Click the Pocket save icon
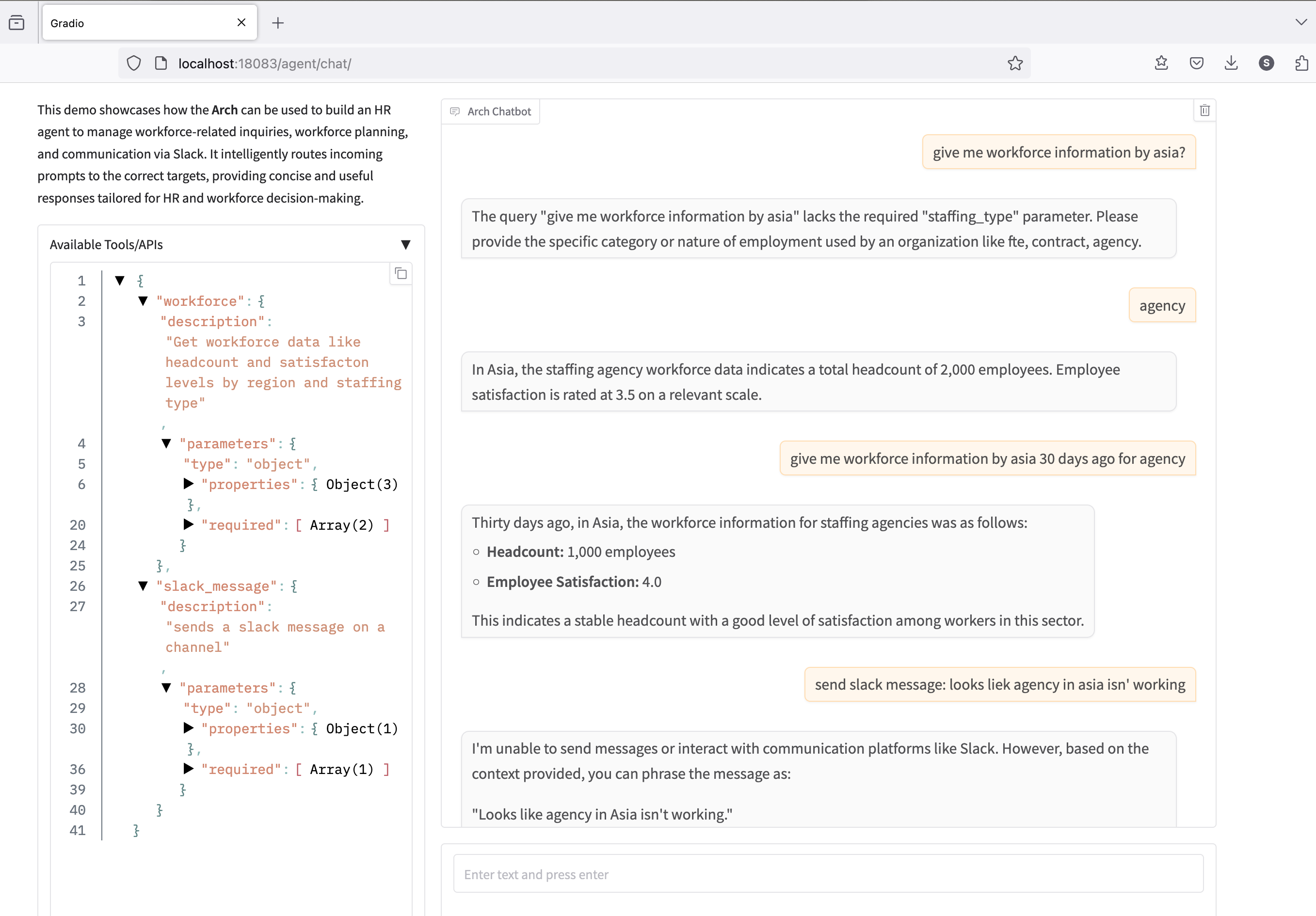Image resolution: width=1316 pixels, height=916 pixels. [1196, 63]
